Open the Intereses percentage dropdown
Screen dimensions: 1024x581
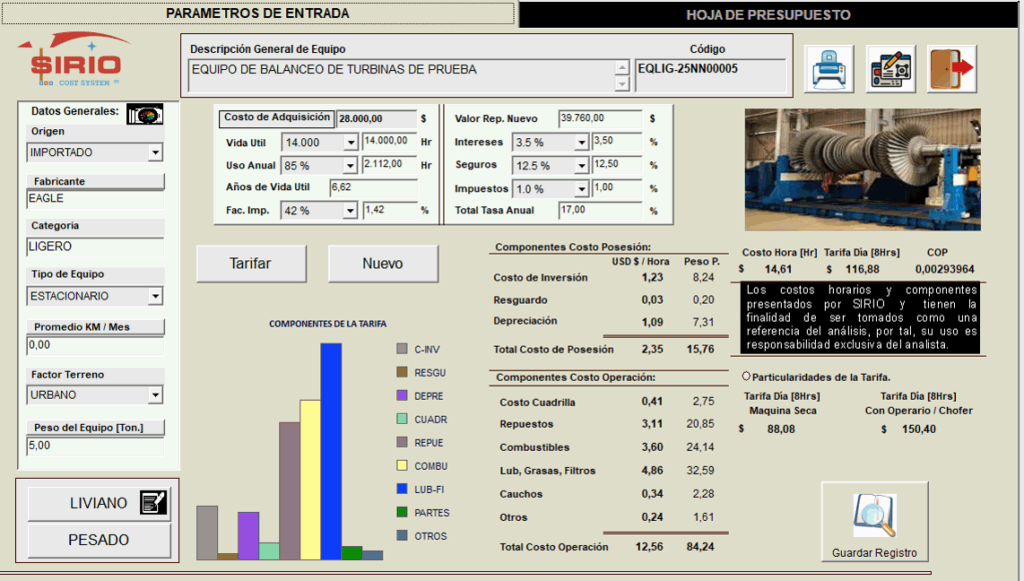pos(581,143)
